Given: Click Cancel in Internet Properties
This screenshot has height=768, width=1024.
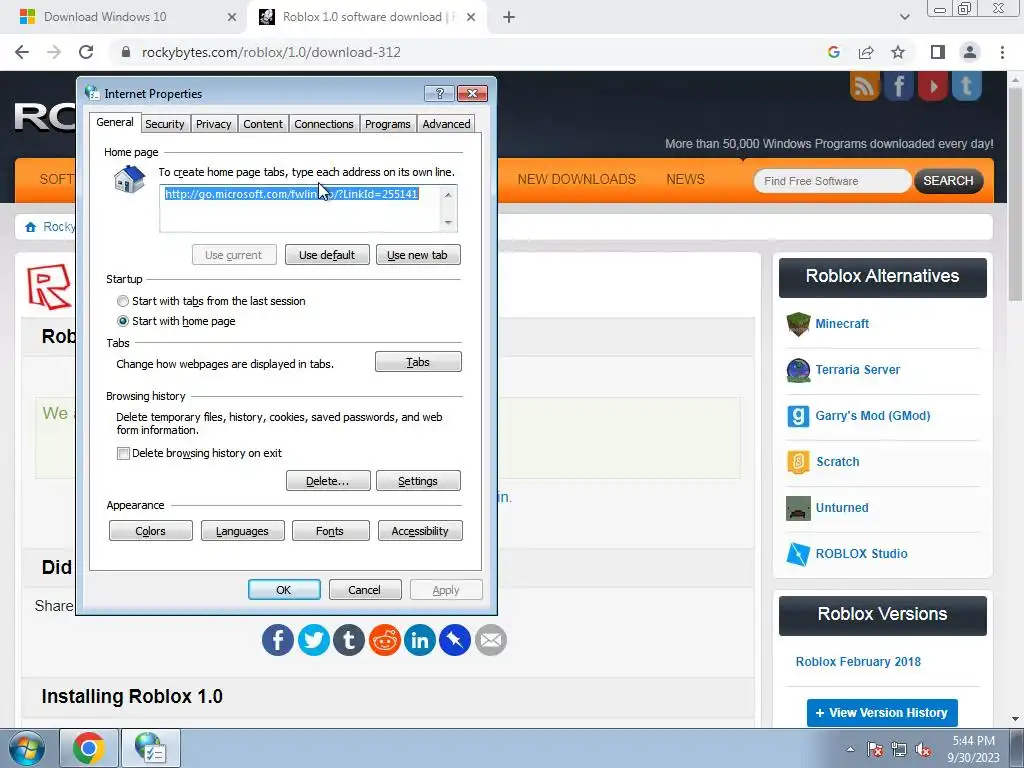Looking at the screenshot, I should [x=365, y=590].
